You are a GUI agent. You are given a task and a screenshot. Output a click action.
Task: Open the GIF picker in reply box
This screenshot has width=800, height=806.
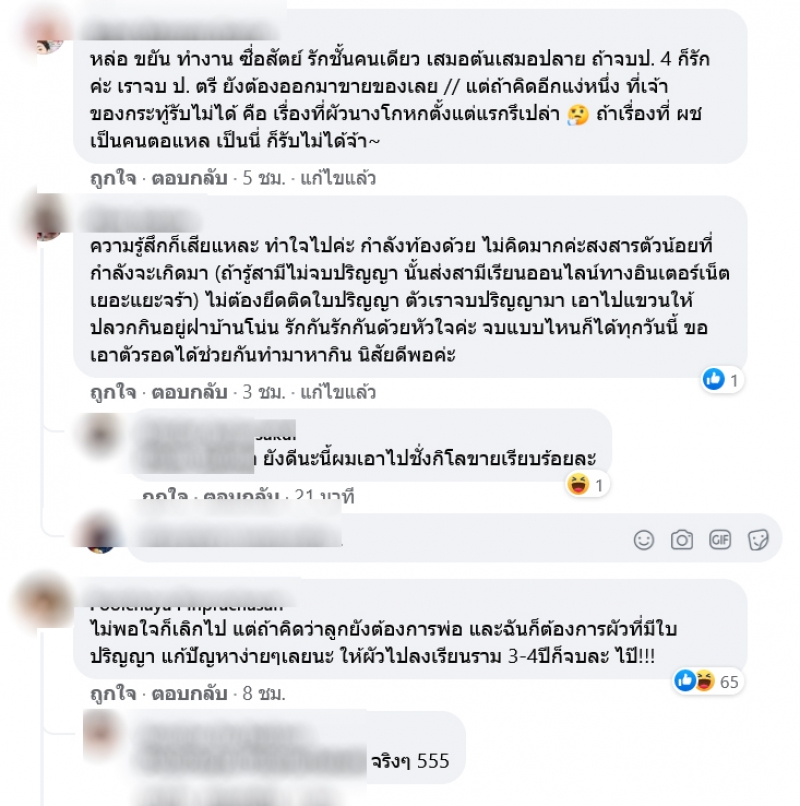point(720,539)
